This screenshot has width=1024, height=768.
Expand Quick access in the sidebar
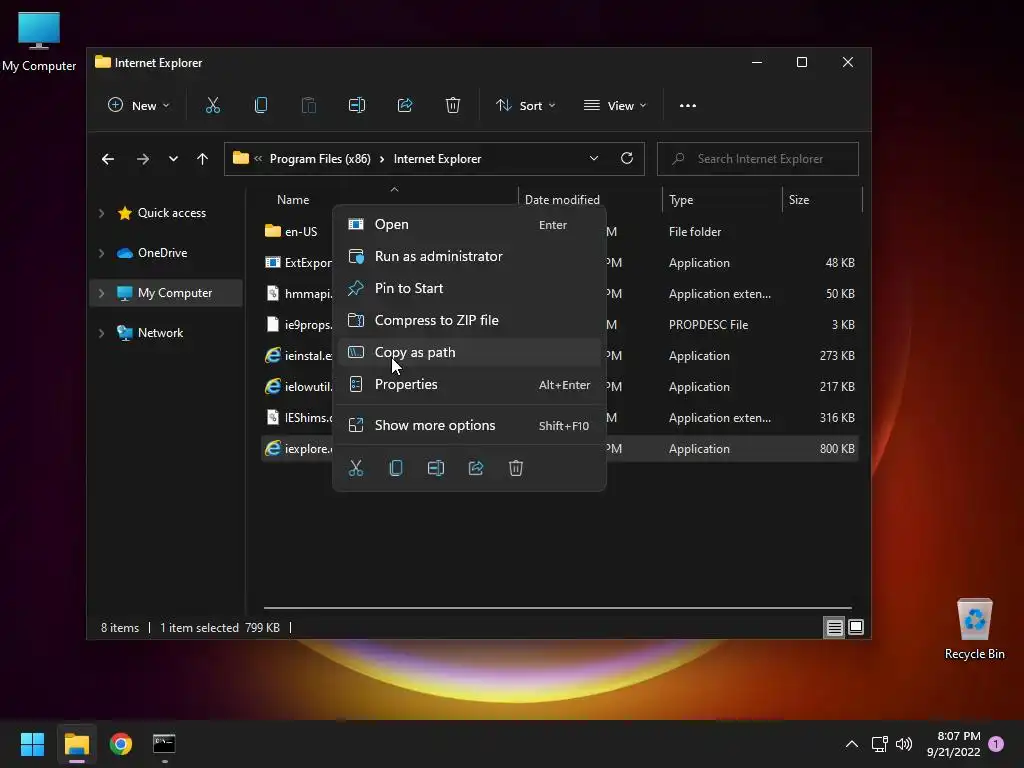tap(101, 213)
